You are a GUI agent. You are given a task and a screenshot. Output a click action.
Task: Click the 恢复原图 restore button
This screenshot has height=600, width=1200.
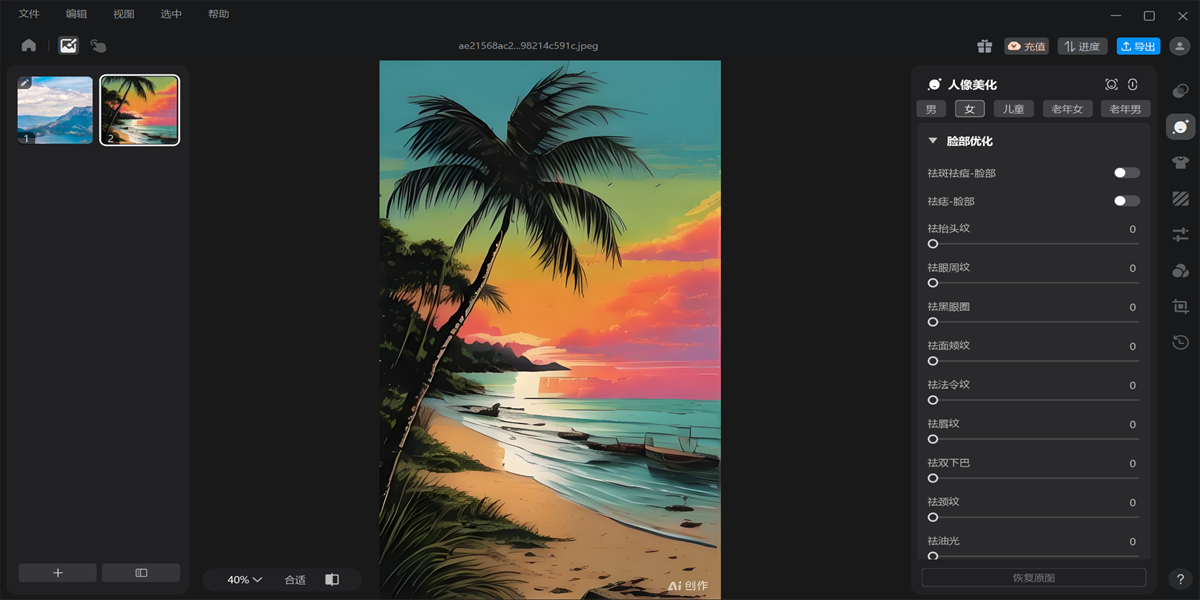click(x=1033, y=578)
